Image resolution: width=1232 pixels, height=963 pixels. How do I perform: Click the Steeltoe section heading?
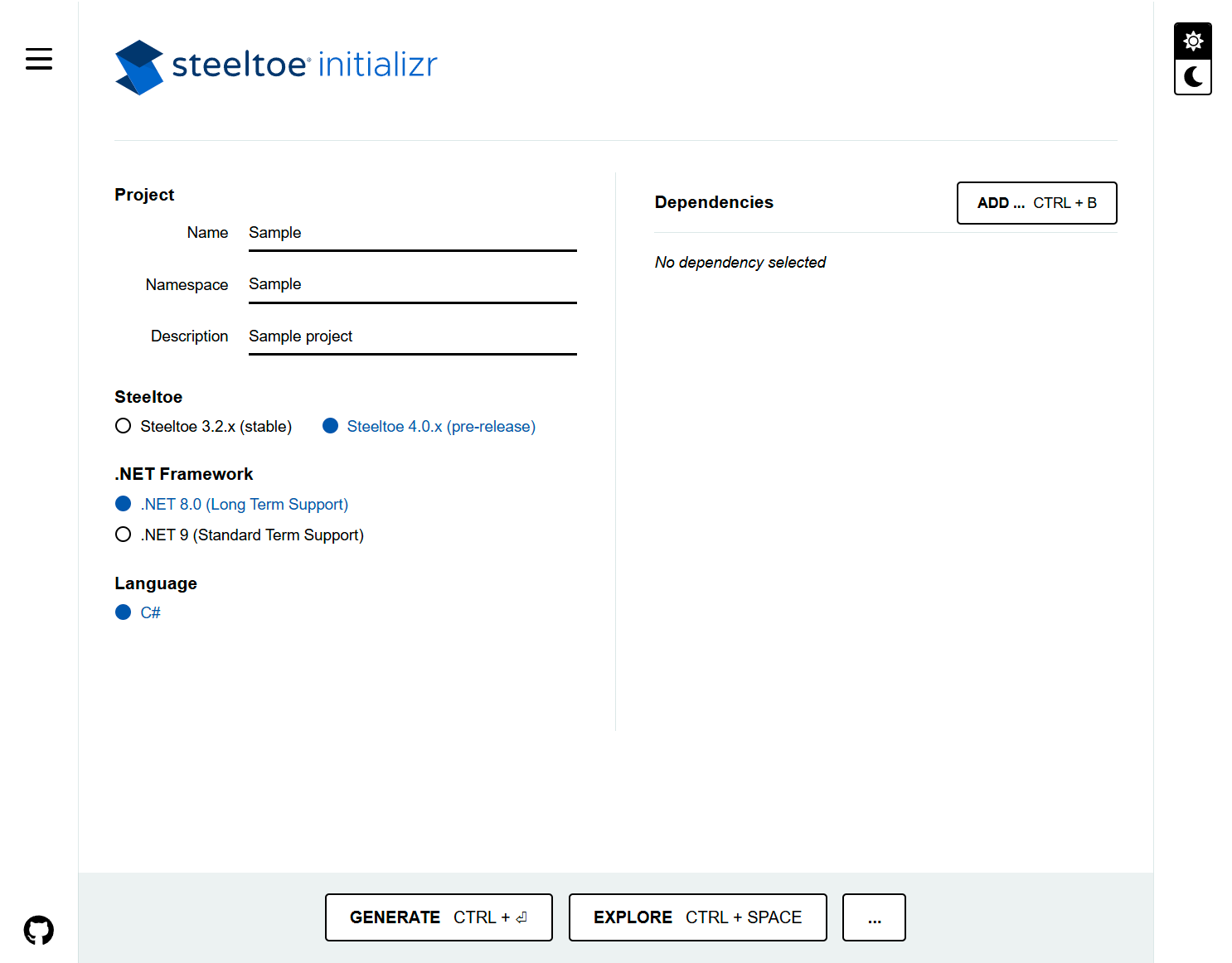148,397
